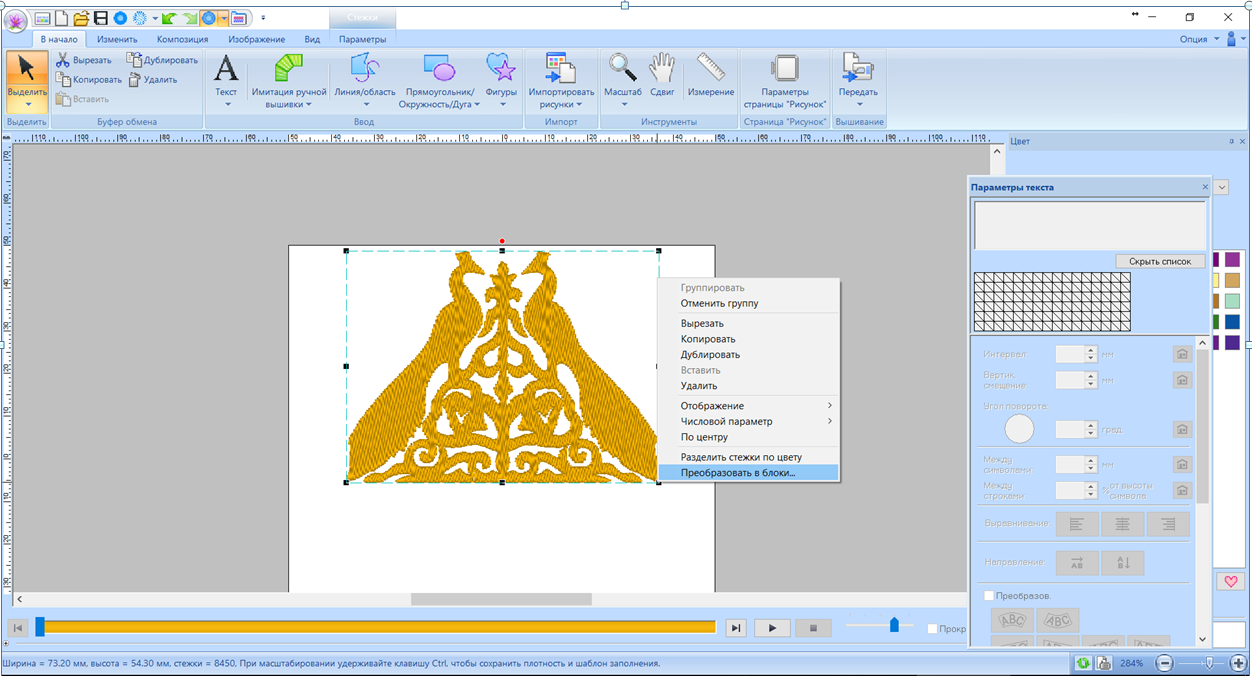Viewport: 1252px width, 676px height.
Task: Open the Выделить dropdown arrow
Action: point(27,104)
